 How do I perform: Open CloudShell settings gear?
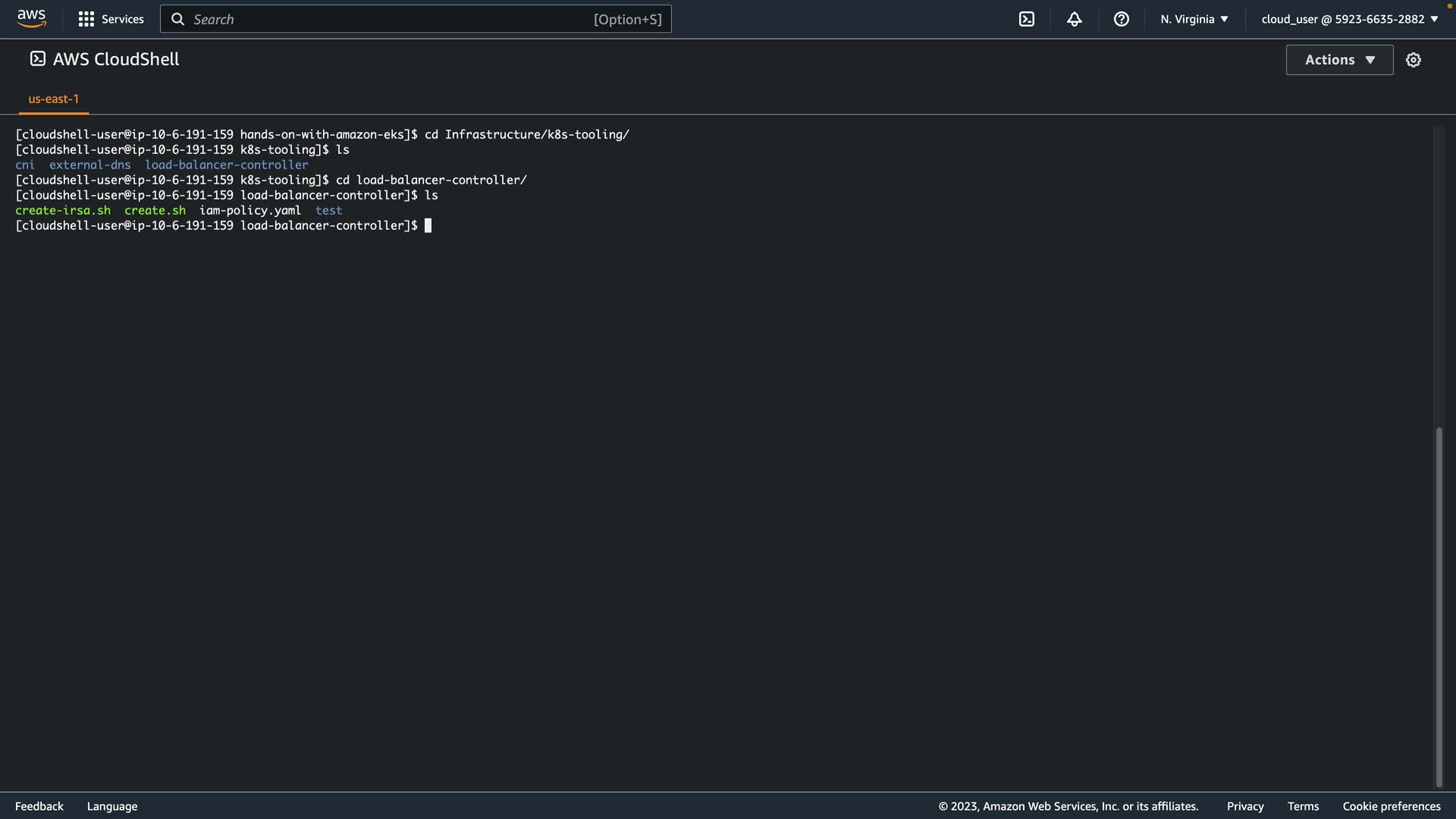pyautogui.click(x=1413, y=60)
